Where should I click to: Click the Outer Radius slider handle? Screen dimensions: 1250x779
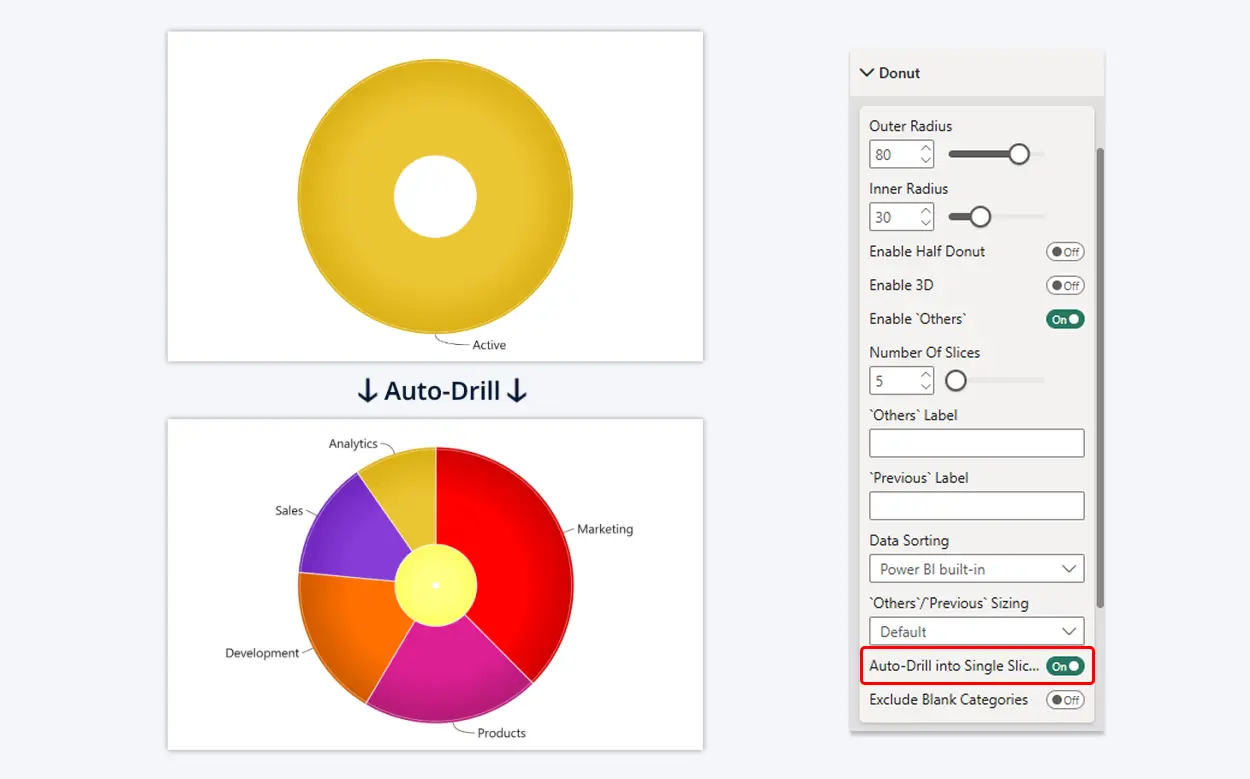1018,154
